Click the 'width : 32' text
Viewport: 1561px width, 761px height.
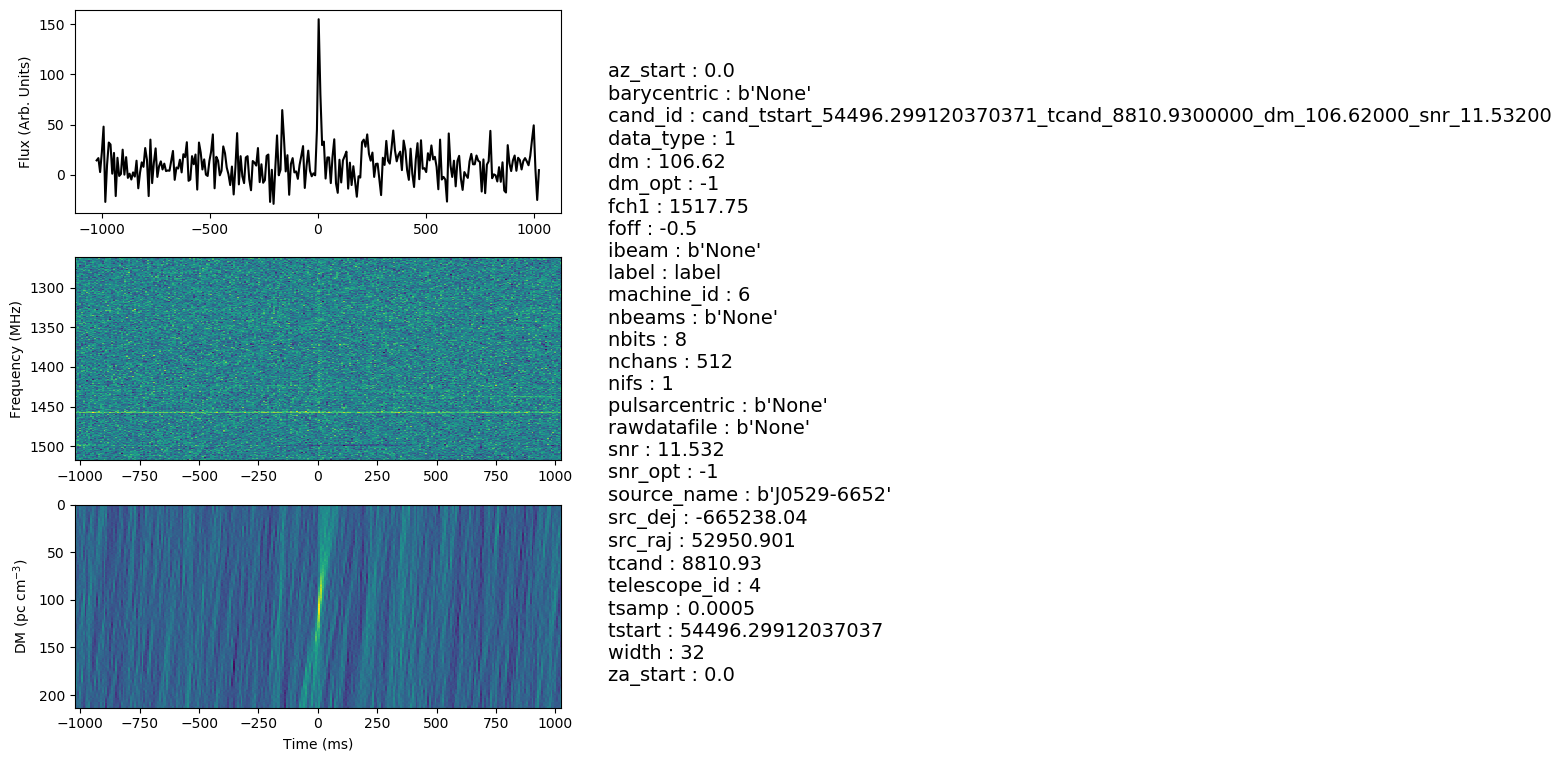click(x=656, y=652)
